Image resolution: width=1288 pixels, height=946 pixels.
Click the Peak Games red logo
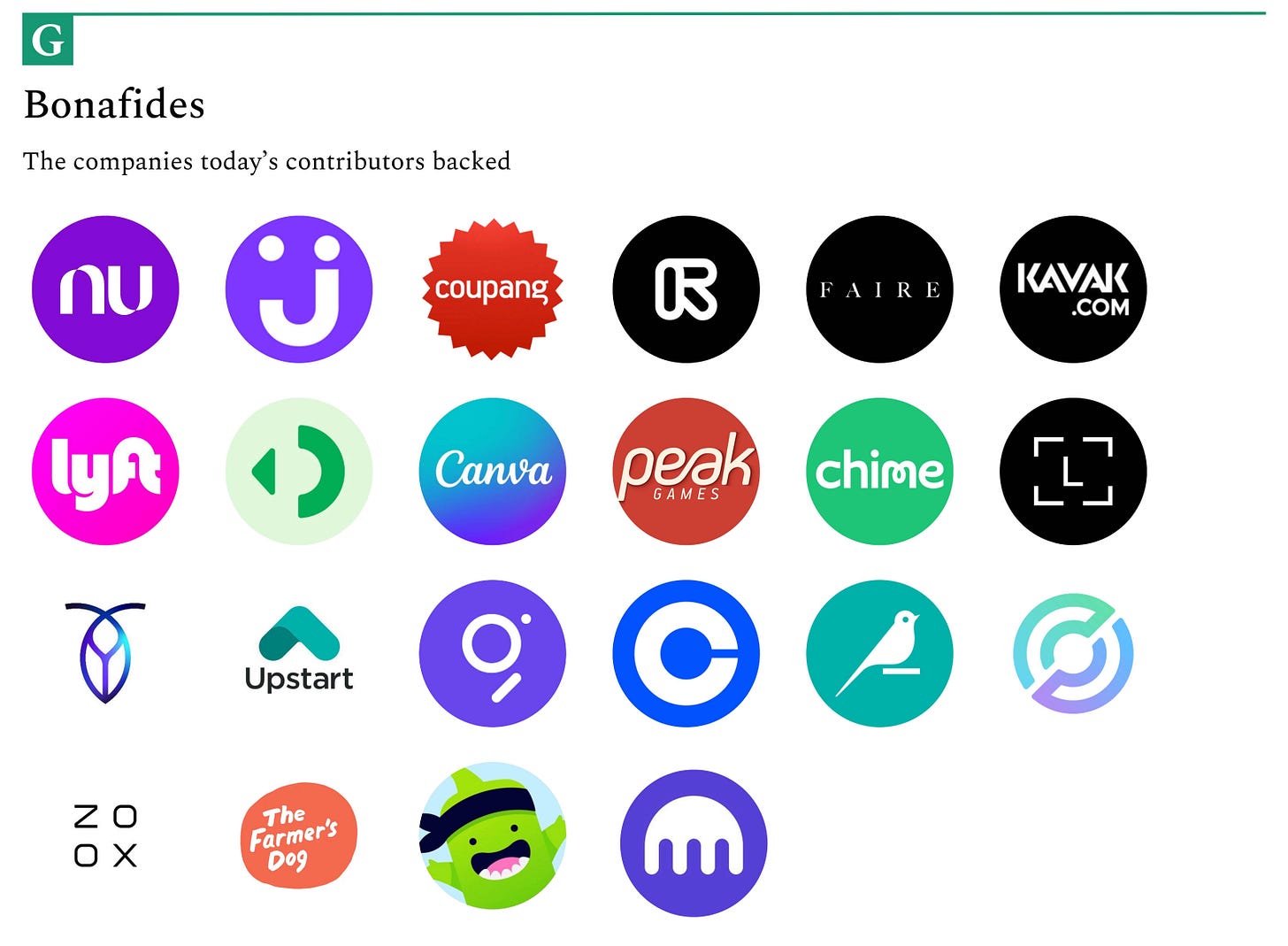pyautogui.click(x=686, y=472)
